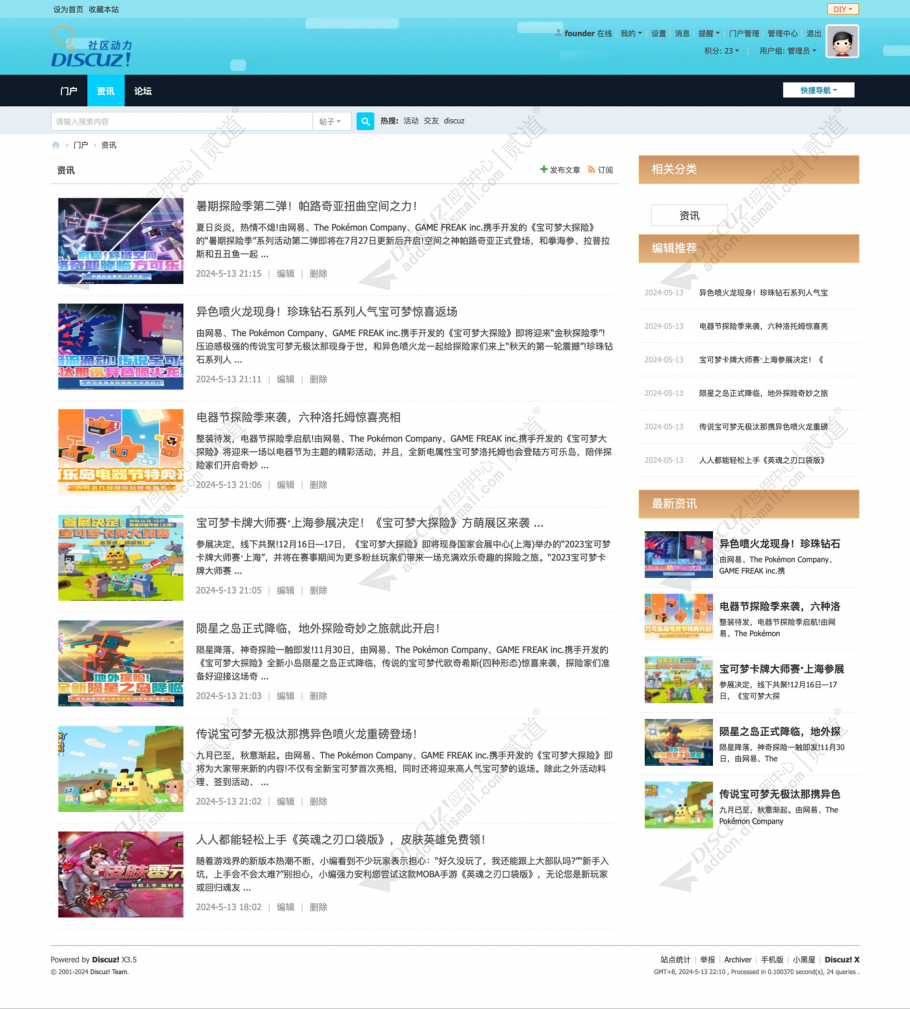Viewport: 910px width, 1009px height.
Task: Click 站点统计 footer link
Action: click(x=675, y=959)
